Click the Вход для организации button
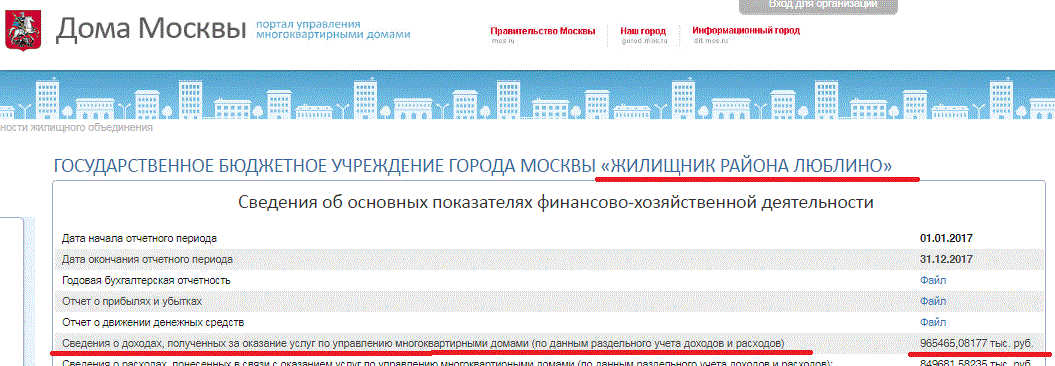 (x=818, y=5)
